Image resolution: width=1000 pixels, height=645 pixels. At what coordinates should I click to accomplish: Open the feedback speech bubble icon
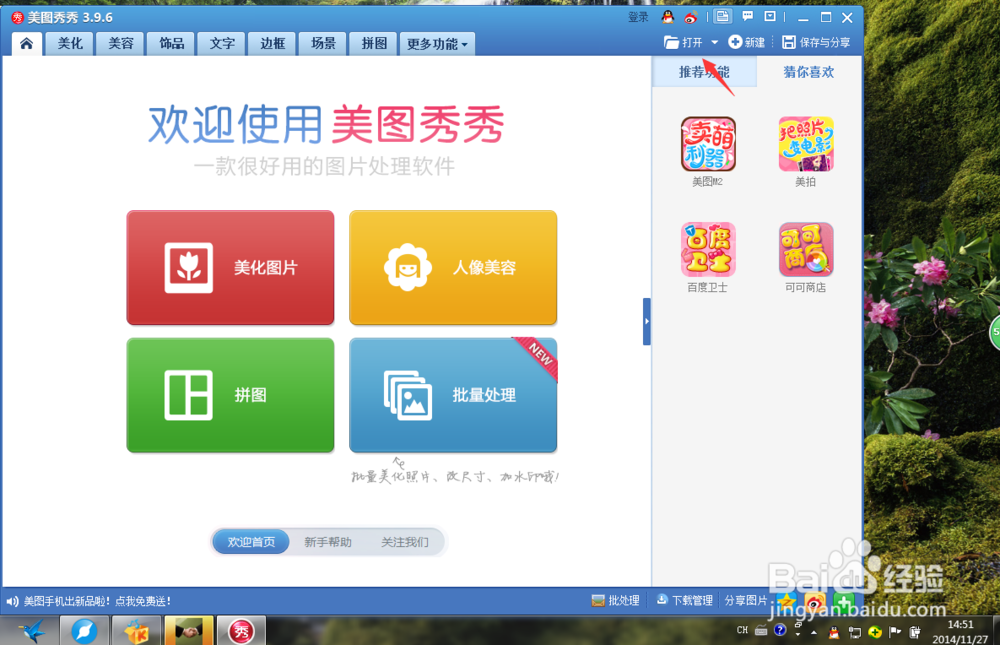(x=747, y=16)
